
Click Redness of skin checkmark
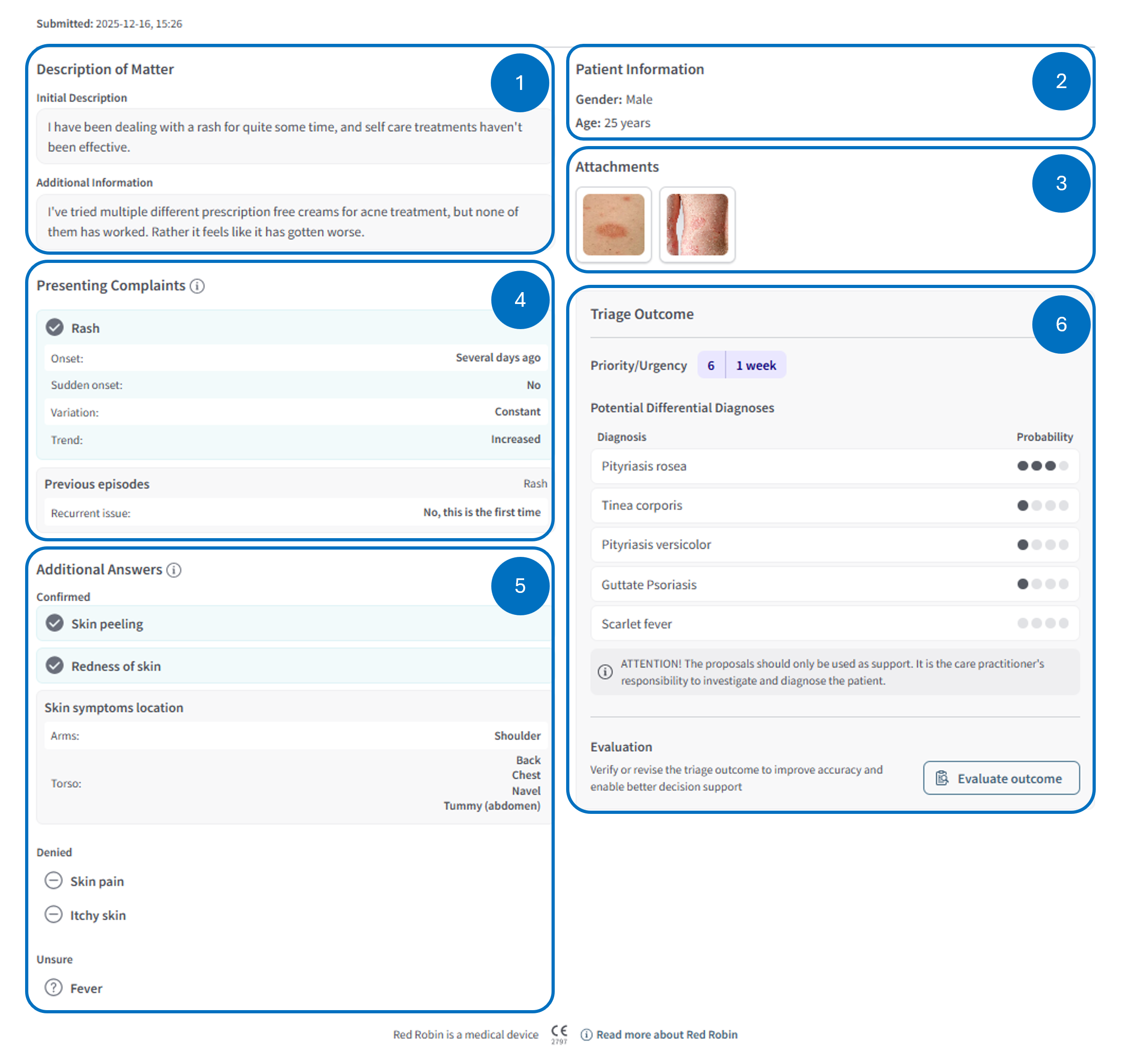tap(55, 666)
